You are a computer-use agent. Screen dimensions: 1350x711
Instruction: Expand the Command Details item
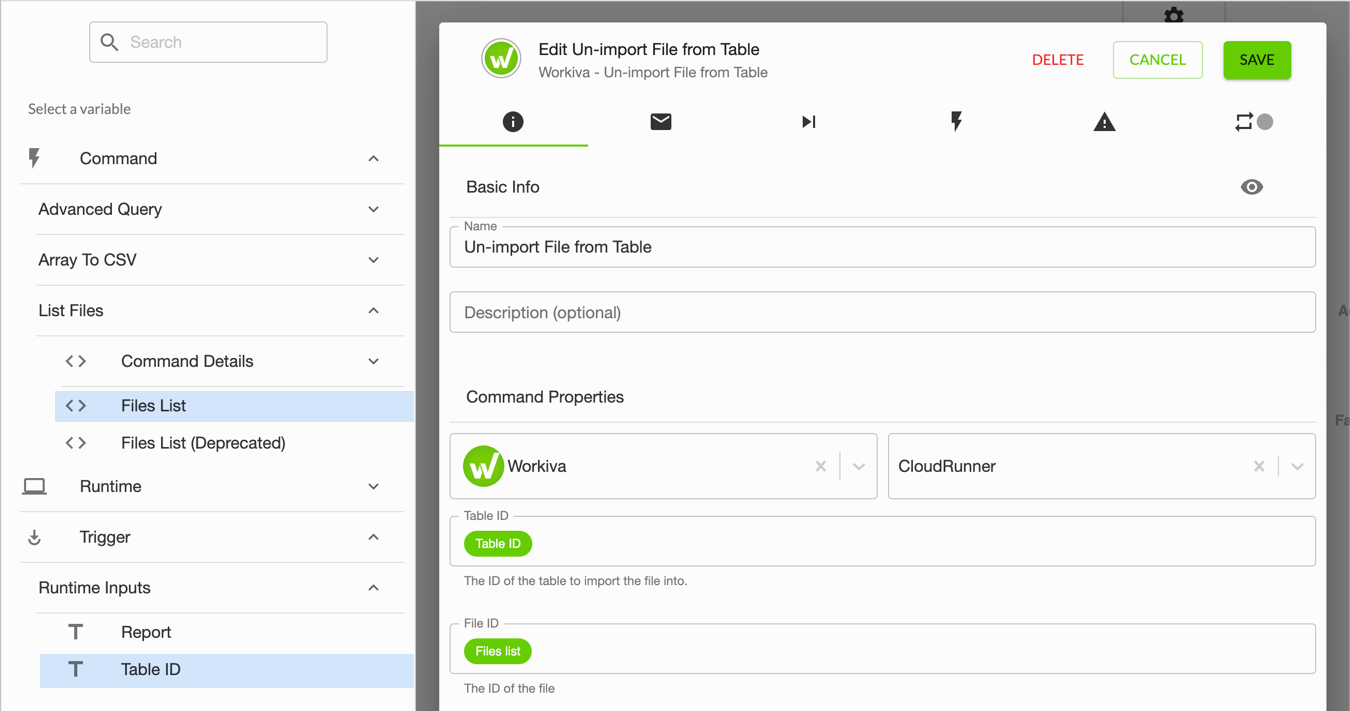[x=373, y=362]
